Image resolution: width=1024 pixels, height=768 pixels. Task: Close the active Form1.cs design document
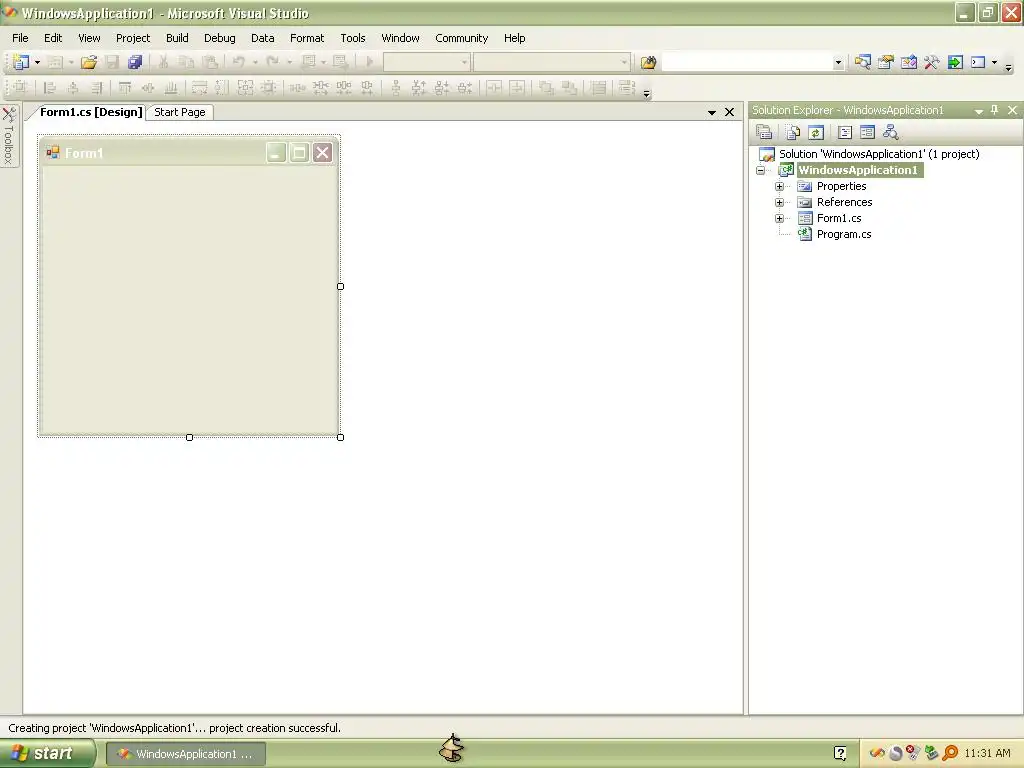pyautogui.click(x=729, y=112)
